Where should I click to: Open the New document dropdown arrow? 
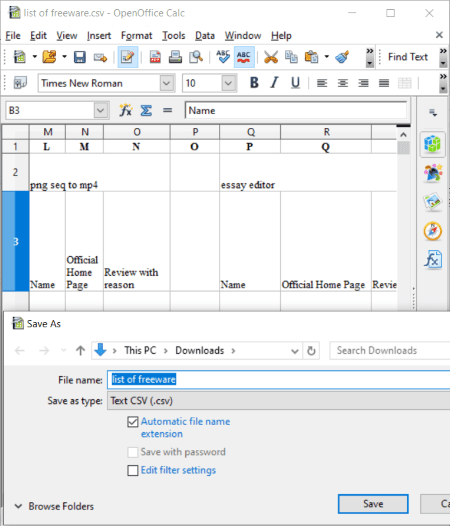coord(35,57)
